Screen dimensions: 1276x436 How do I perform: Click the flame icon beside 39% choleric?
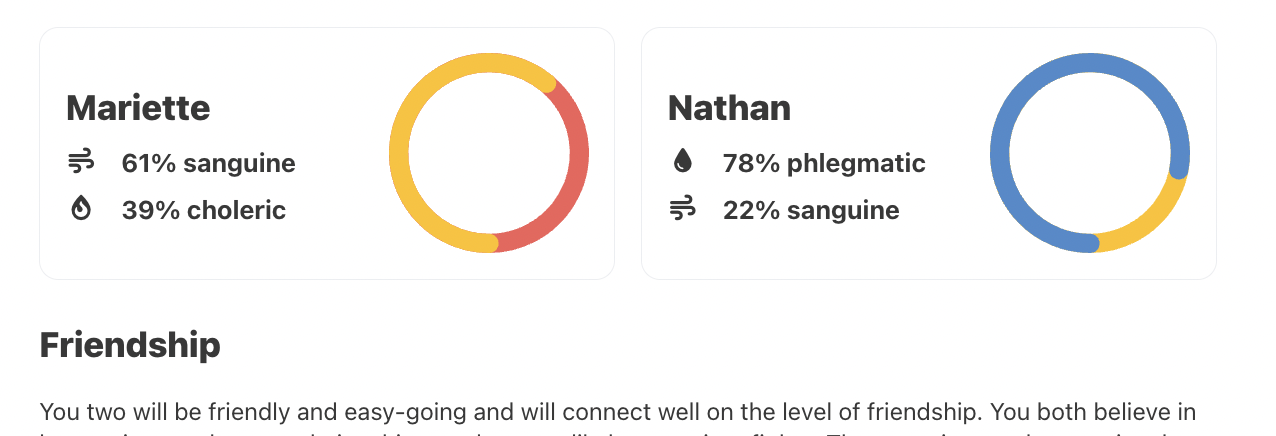tap(81, 209)
